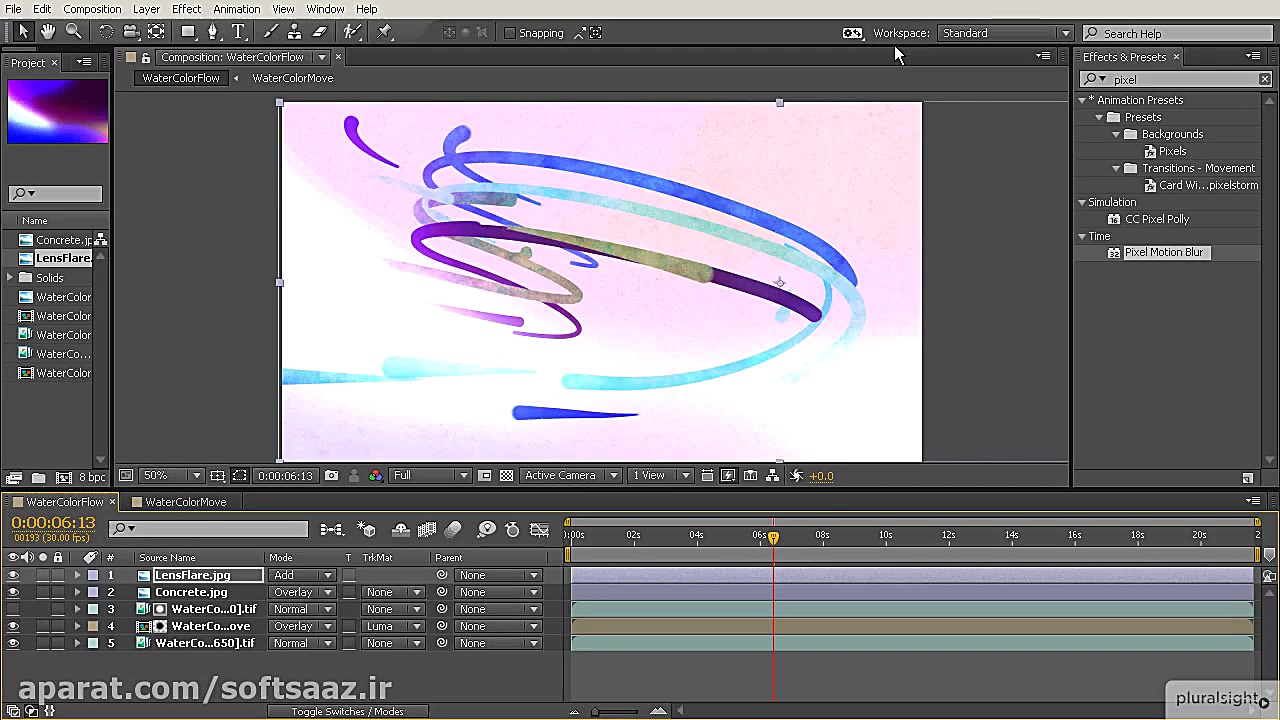Click the timeline zoom slider

[x=596, y=711]
